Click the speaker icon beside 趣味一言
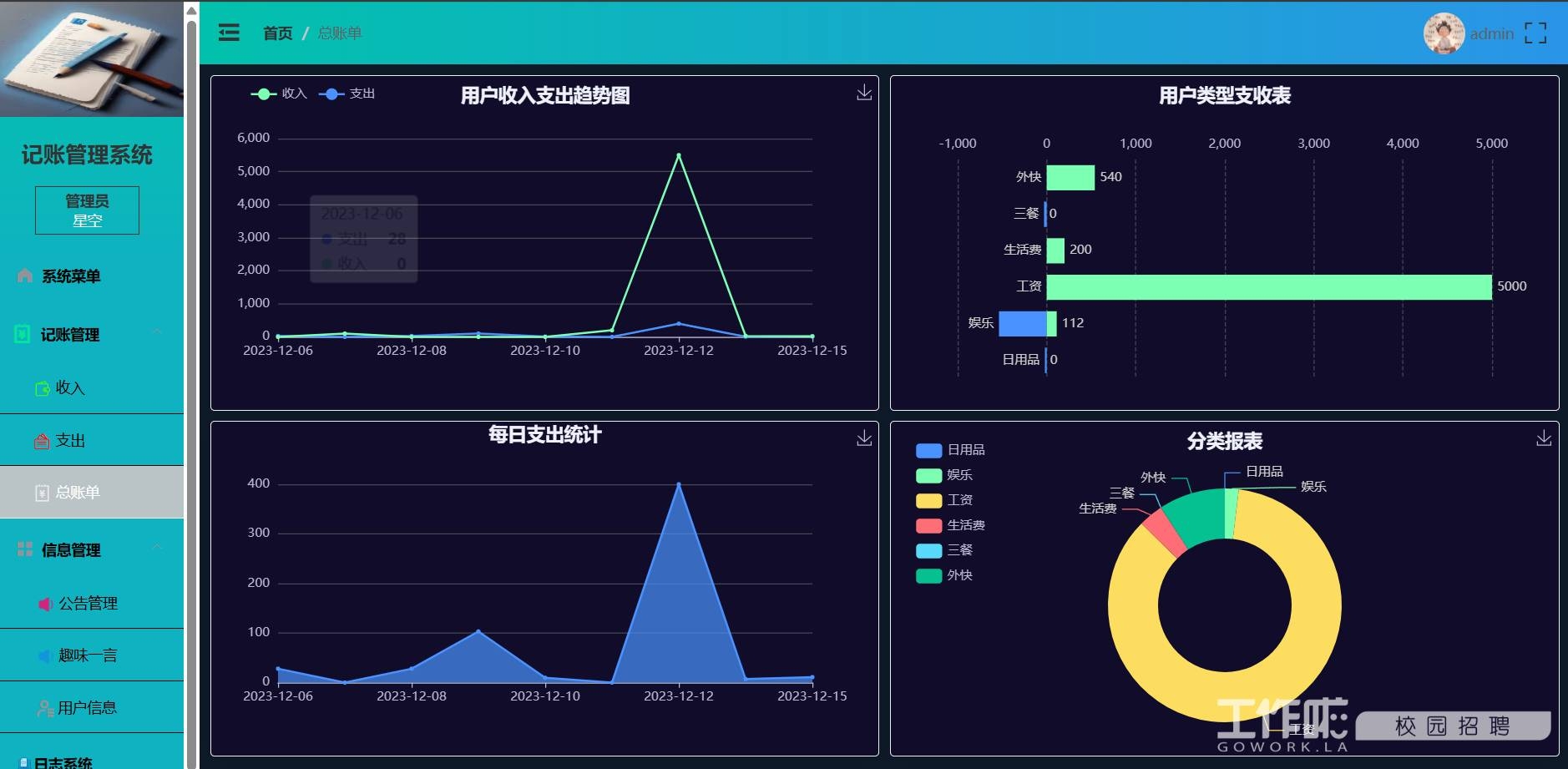The width and height of the screenshot is (1568, 769). click(45, 656)
